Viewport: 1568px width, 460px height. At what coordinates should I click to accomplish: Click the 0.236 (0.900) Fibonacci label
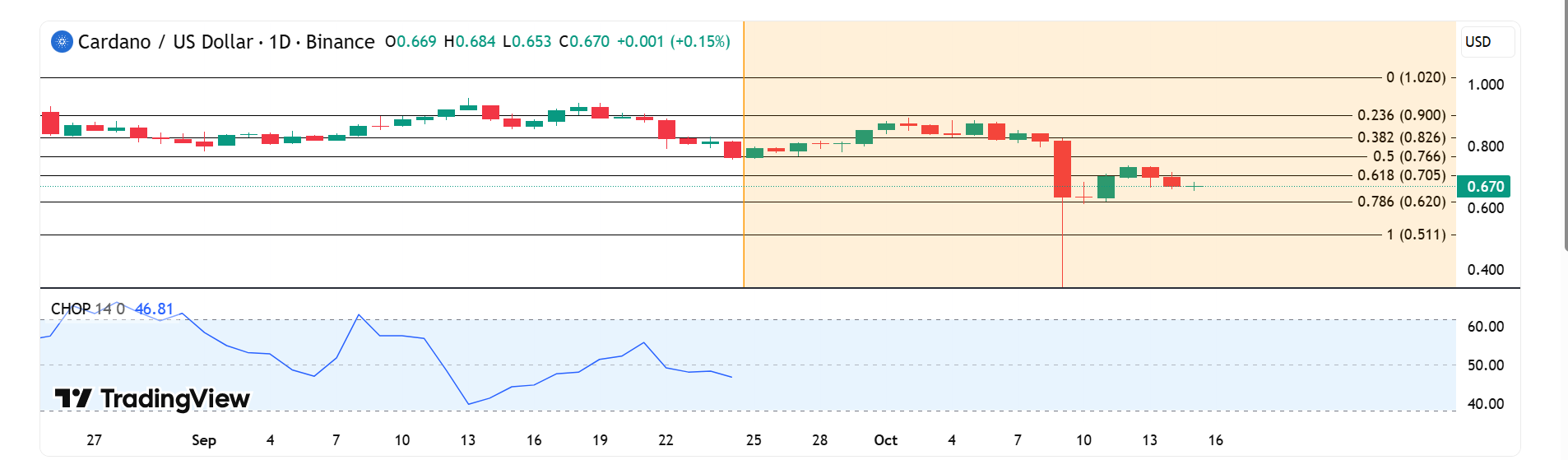pyautogui.click(x=1401, y=115)
